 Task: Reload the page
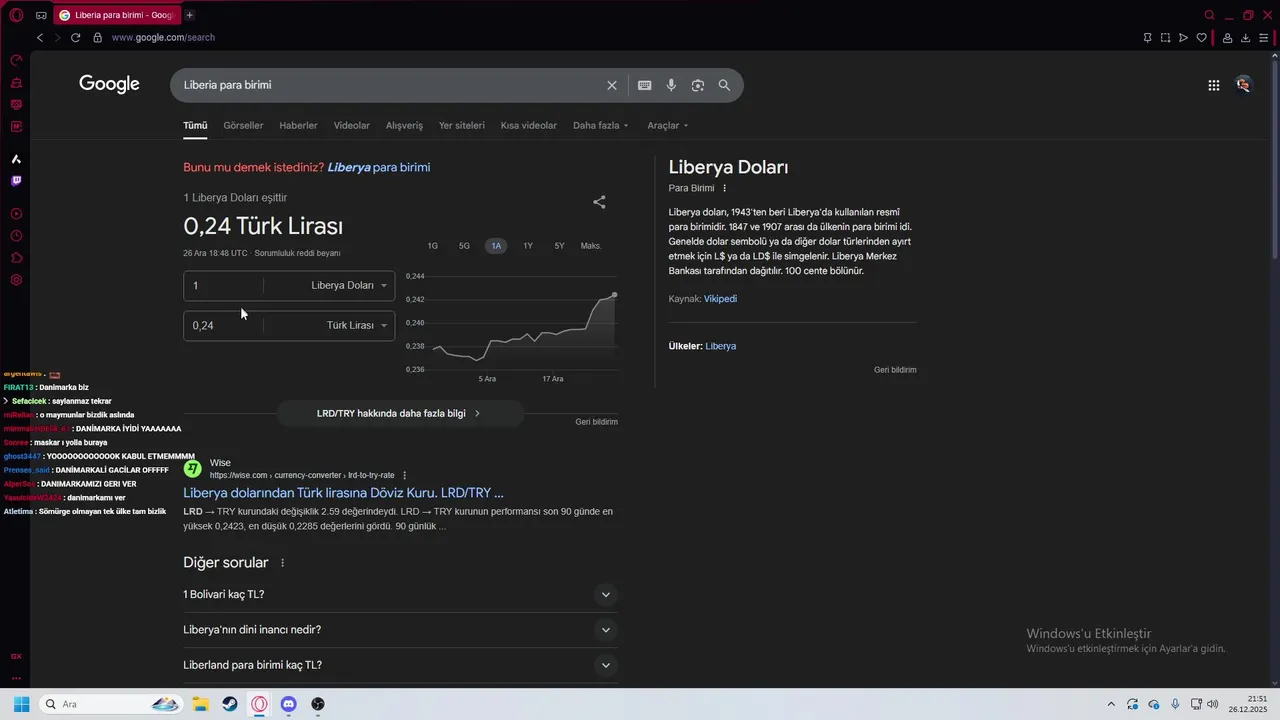(x=75, y=37)
